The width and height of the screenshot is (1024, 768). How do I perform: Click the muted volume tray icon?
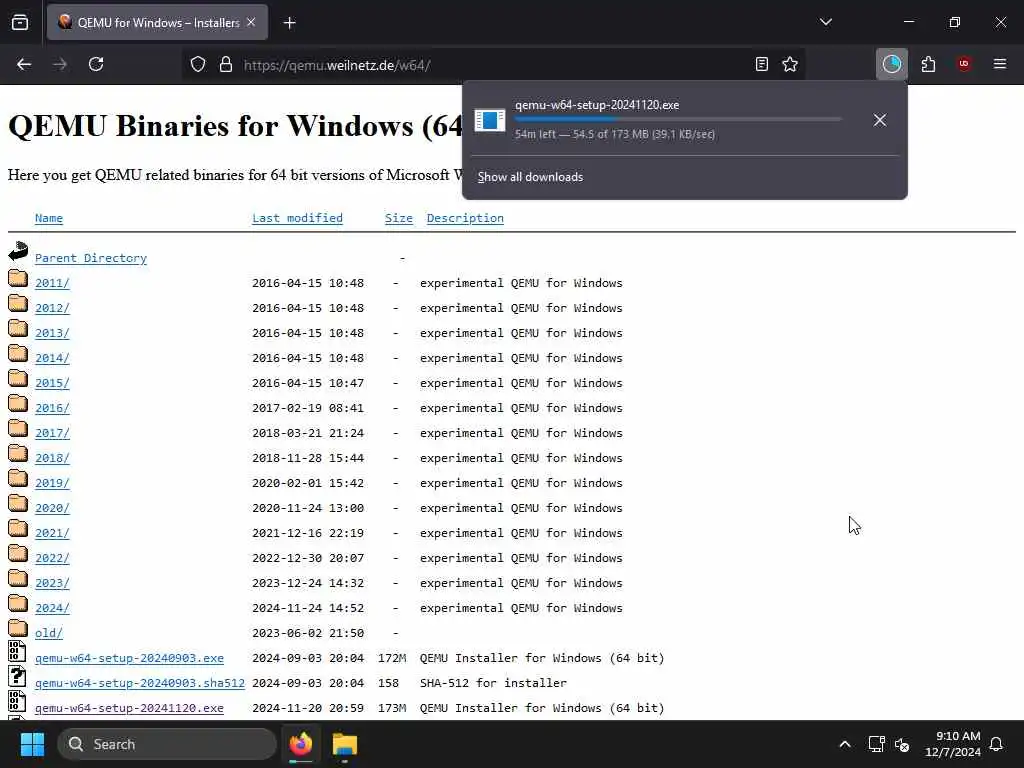pyautogui.click(x=902, y=744)
